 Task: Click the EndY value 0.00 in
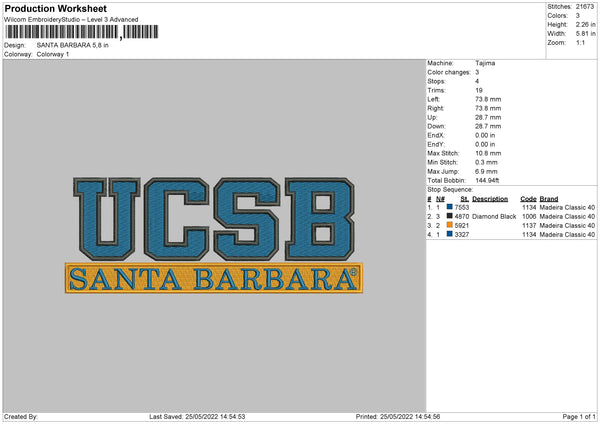click(485, 145)
